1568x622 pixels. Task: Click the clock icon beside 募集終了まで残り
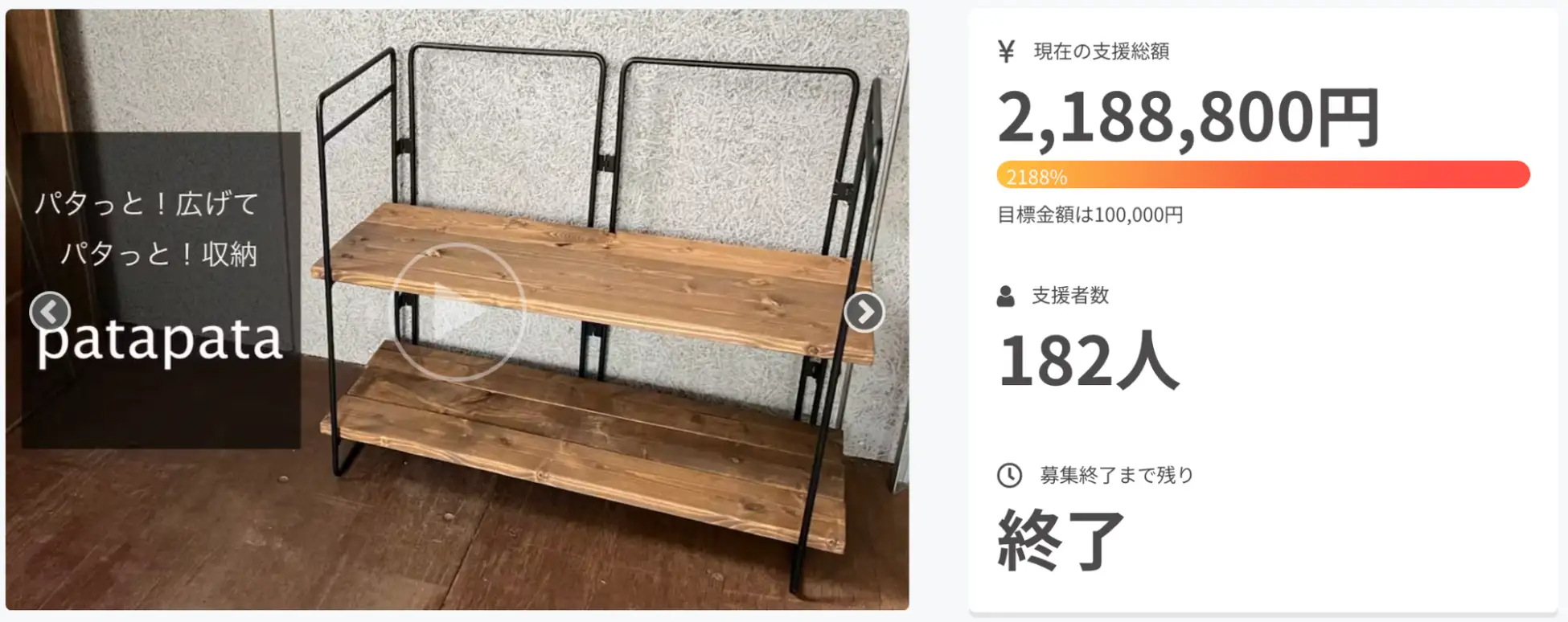pyautogui.click(x=1009, y=475)
